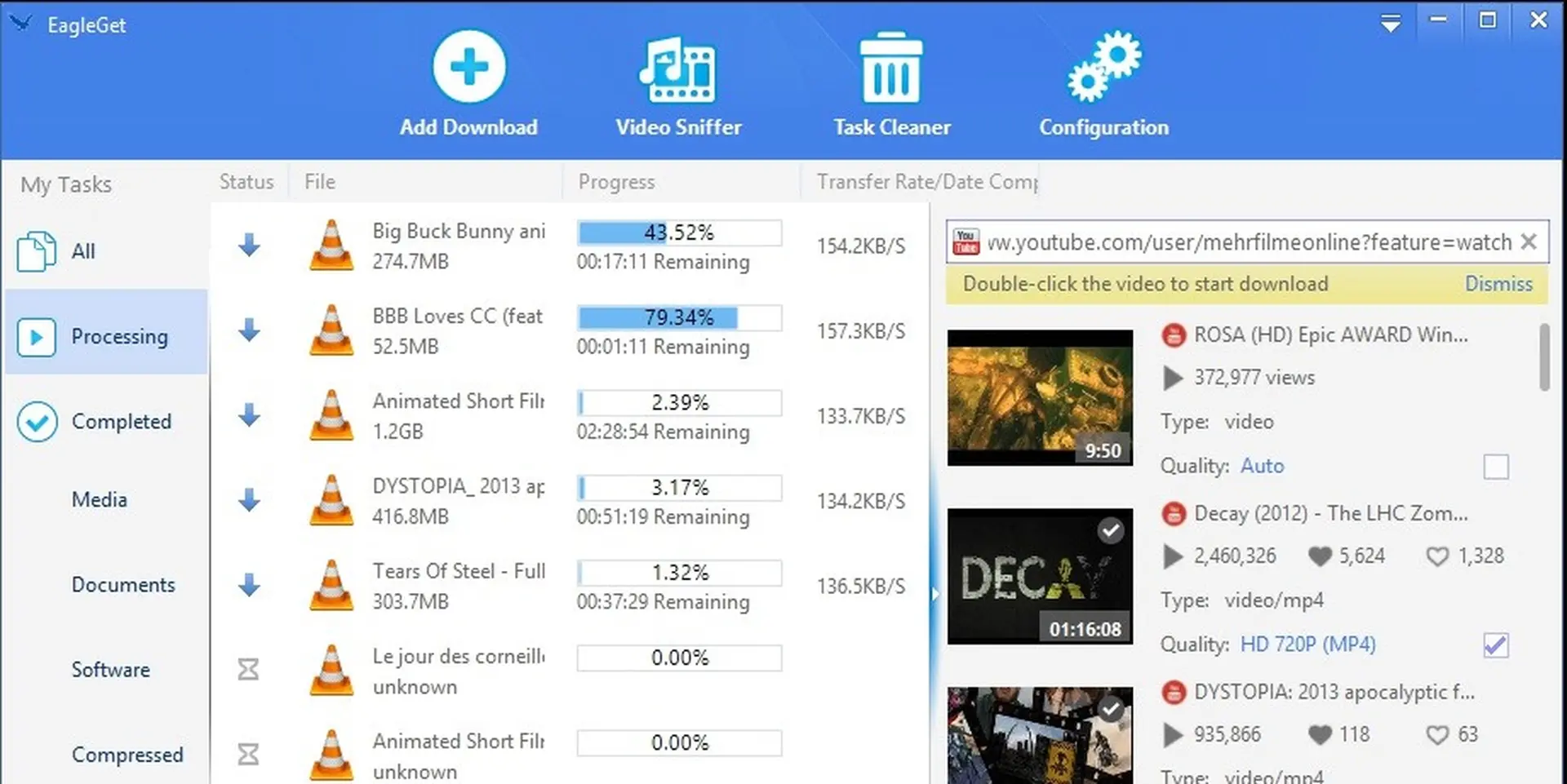Dismiss the double-click download hint

click(x=1499, y=284)
